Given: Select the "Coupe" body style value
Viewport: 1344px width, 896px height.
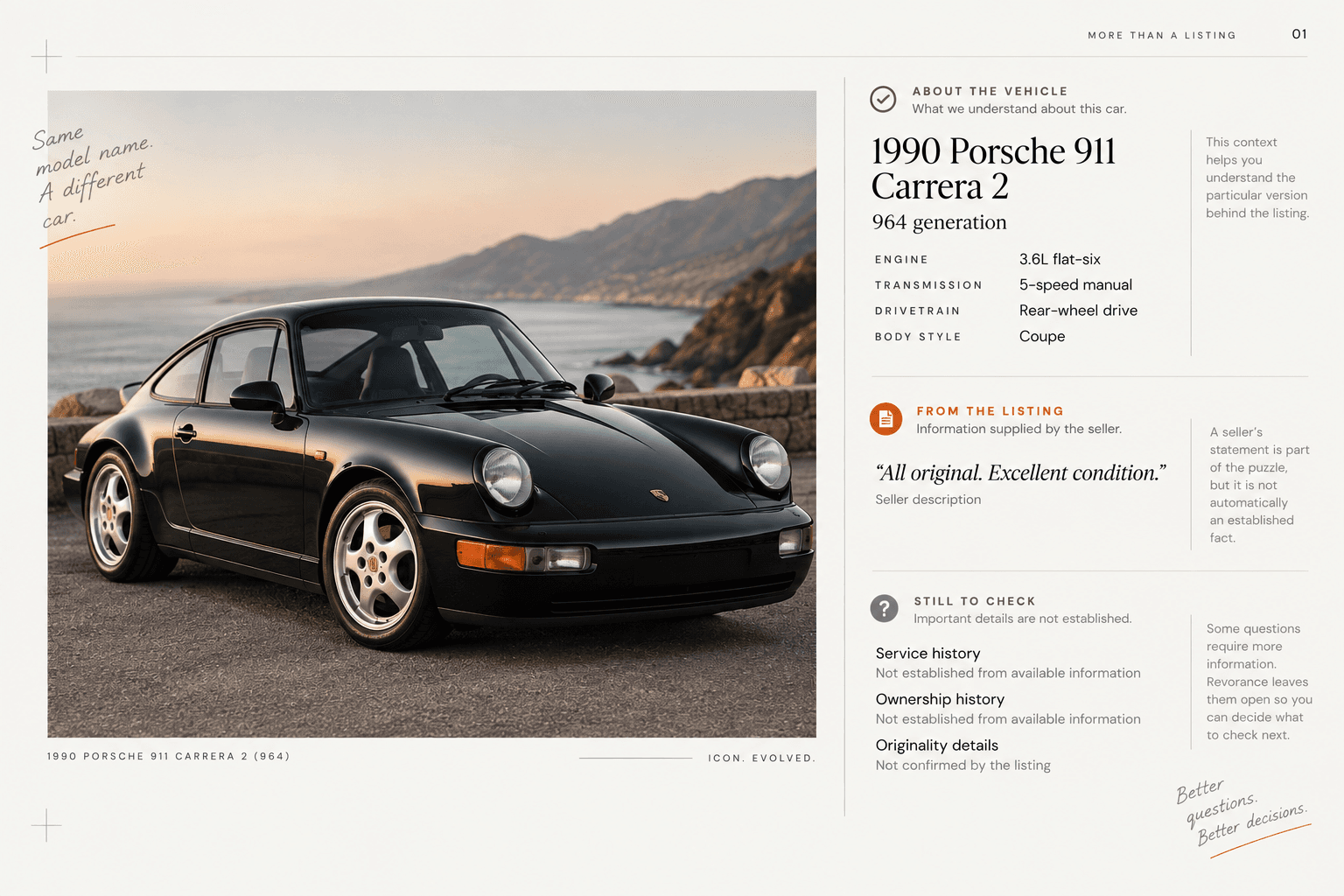Looking at the screenshot, I should click(1042, 337).
